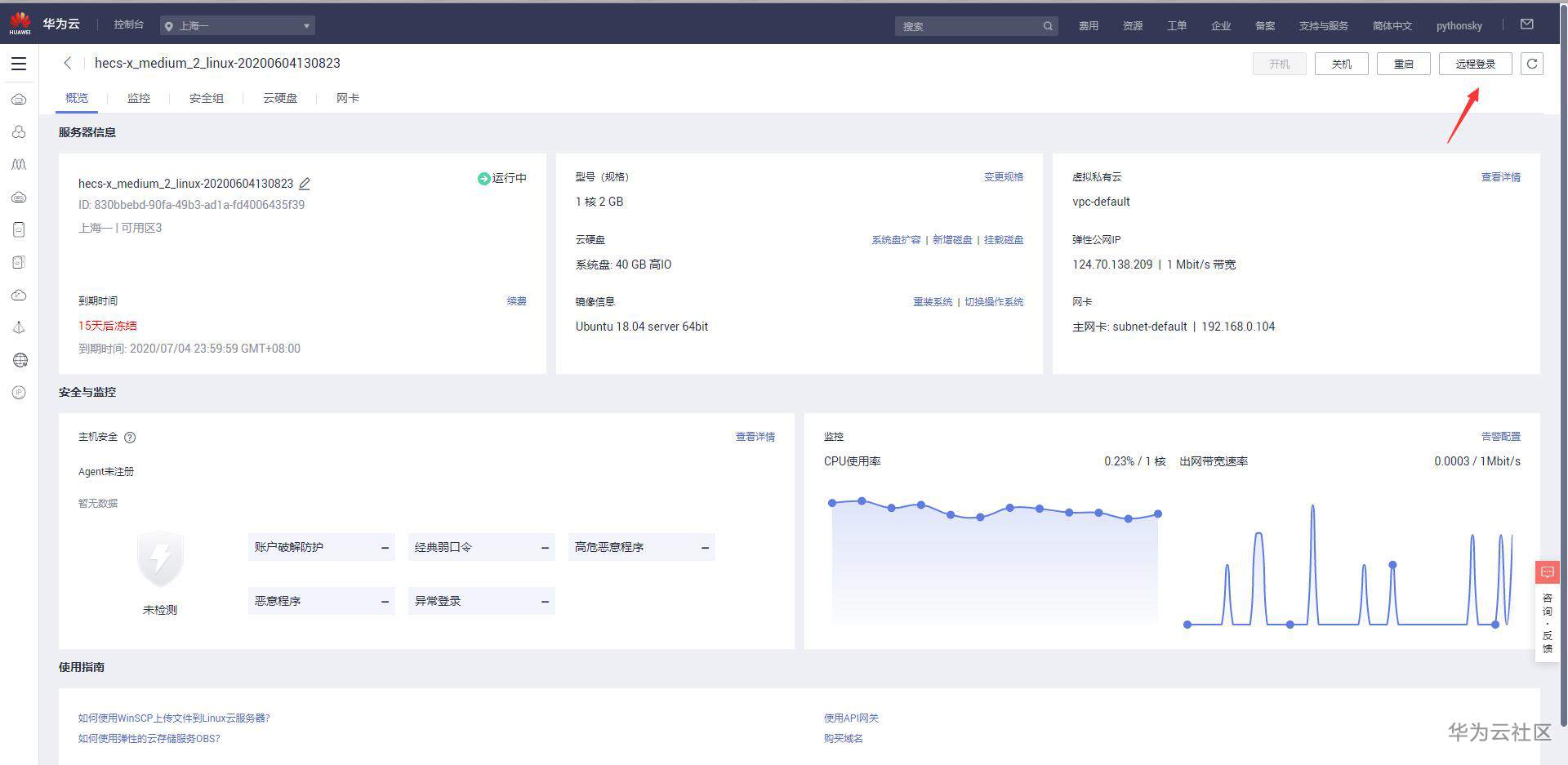This screenshot has height=765, width=1568.
Task: Click the refresh icon button
Action: pyautogui.click(x=1532, y=64)
